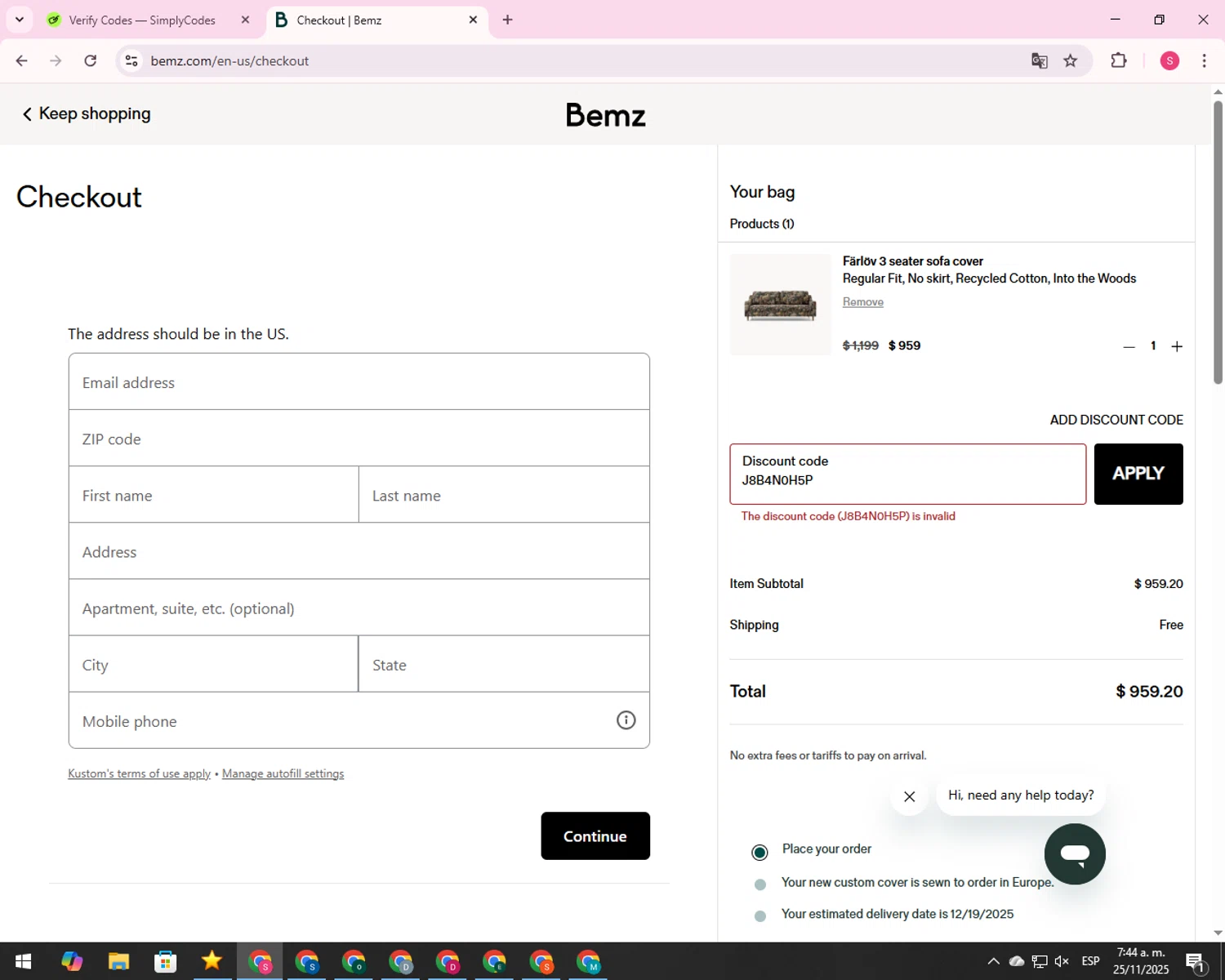
Task: Switch to Verify Codes — SimplyCodes tab
Action: click(142, 20)
